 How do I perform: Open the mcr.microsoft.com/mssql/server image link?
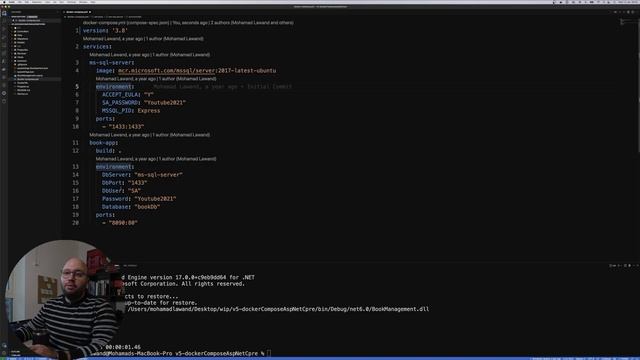point(167,71)
